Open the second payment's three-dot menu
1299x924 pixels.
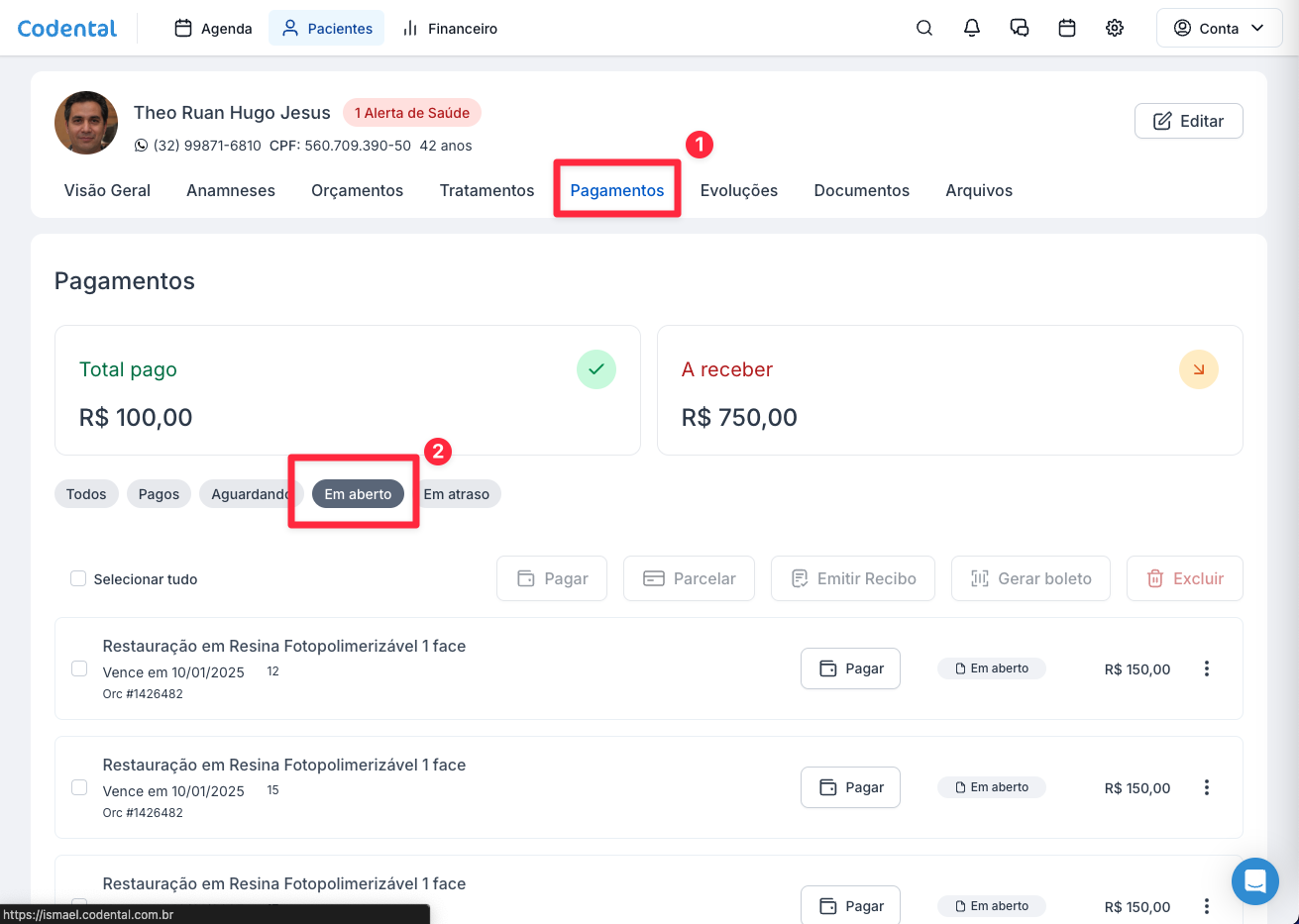pyautogui.click(x=1206, y=787)
